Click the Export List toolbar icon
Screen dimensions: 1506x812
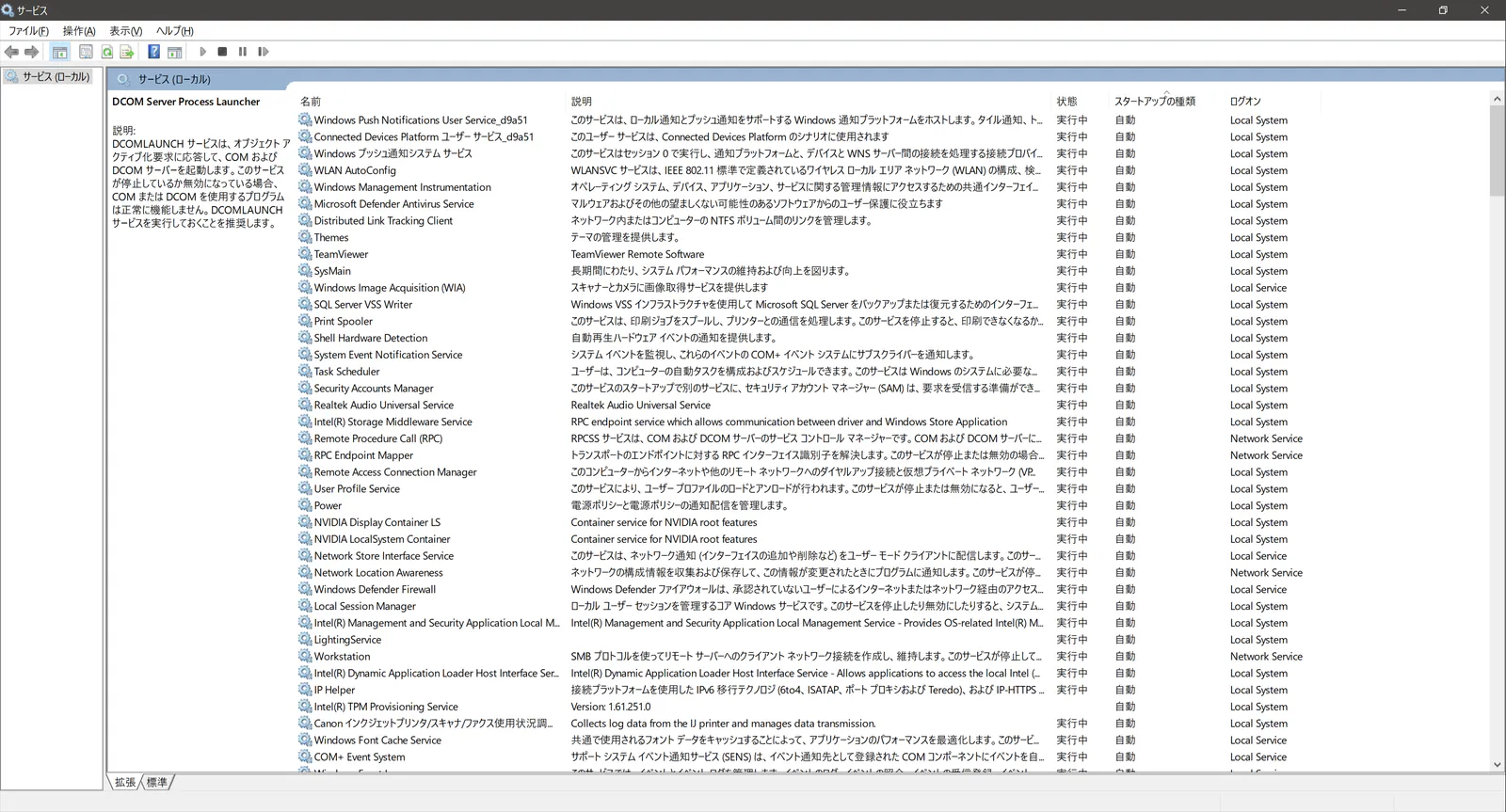[x=127, y=52]
